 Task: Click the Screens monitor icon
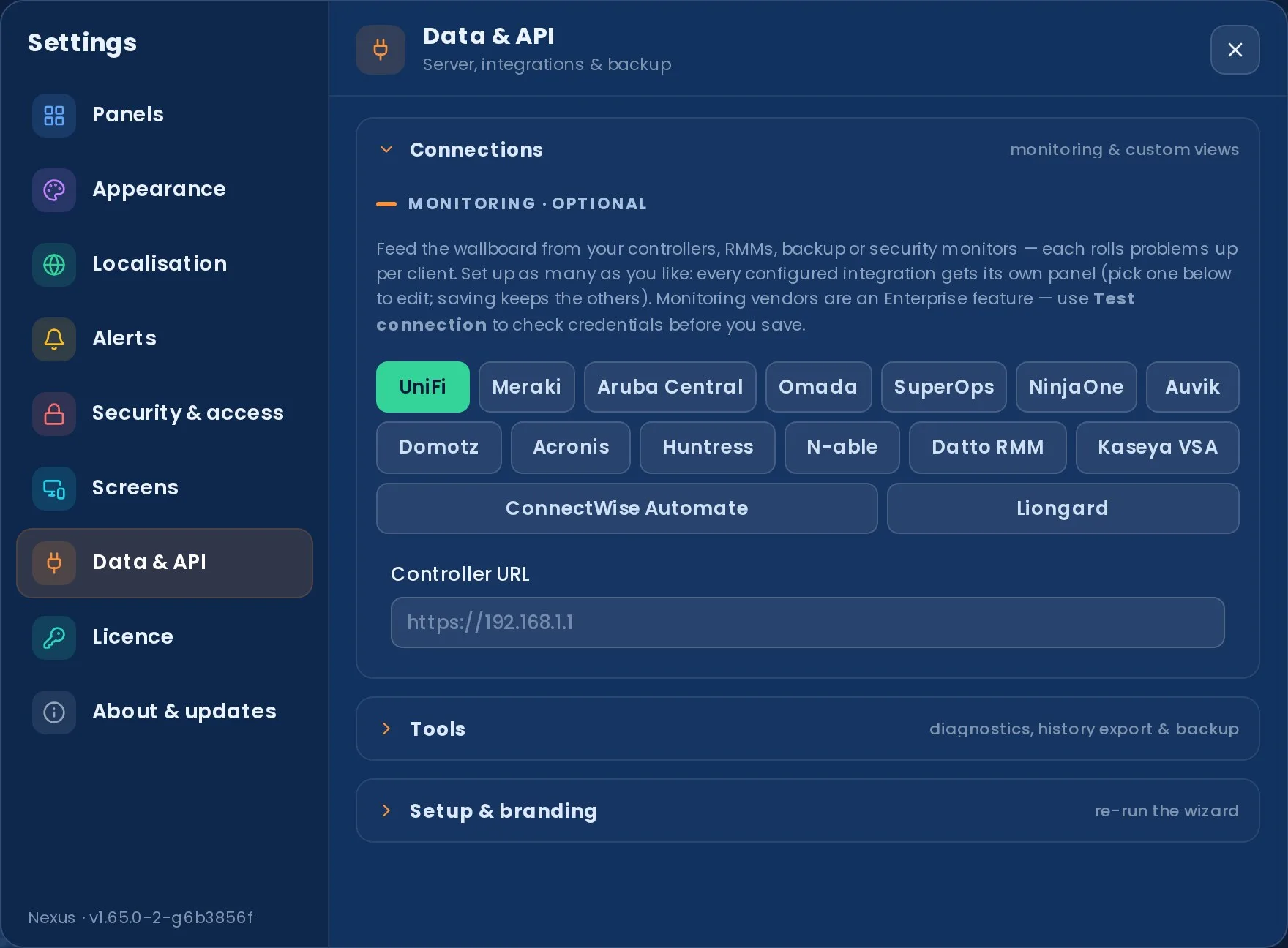coord(54,488)
